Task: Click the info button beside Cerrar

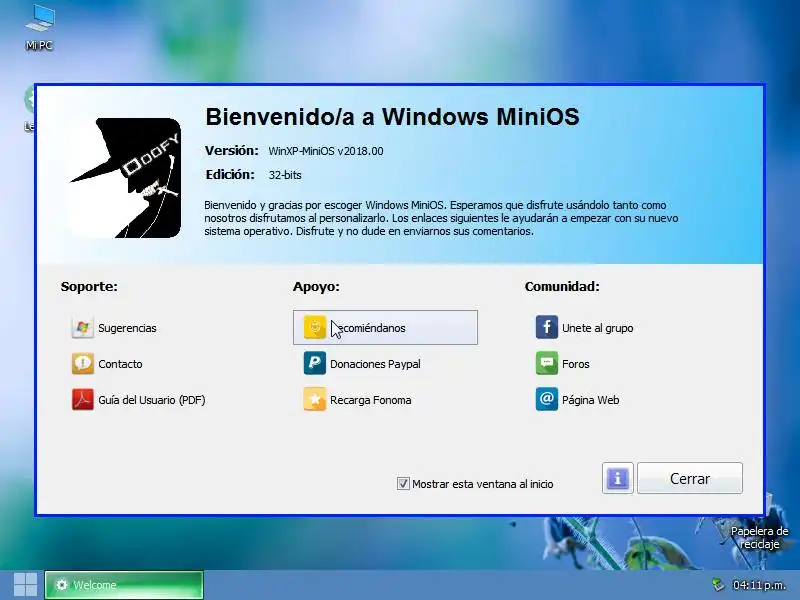Action: [617, 478]
